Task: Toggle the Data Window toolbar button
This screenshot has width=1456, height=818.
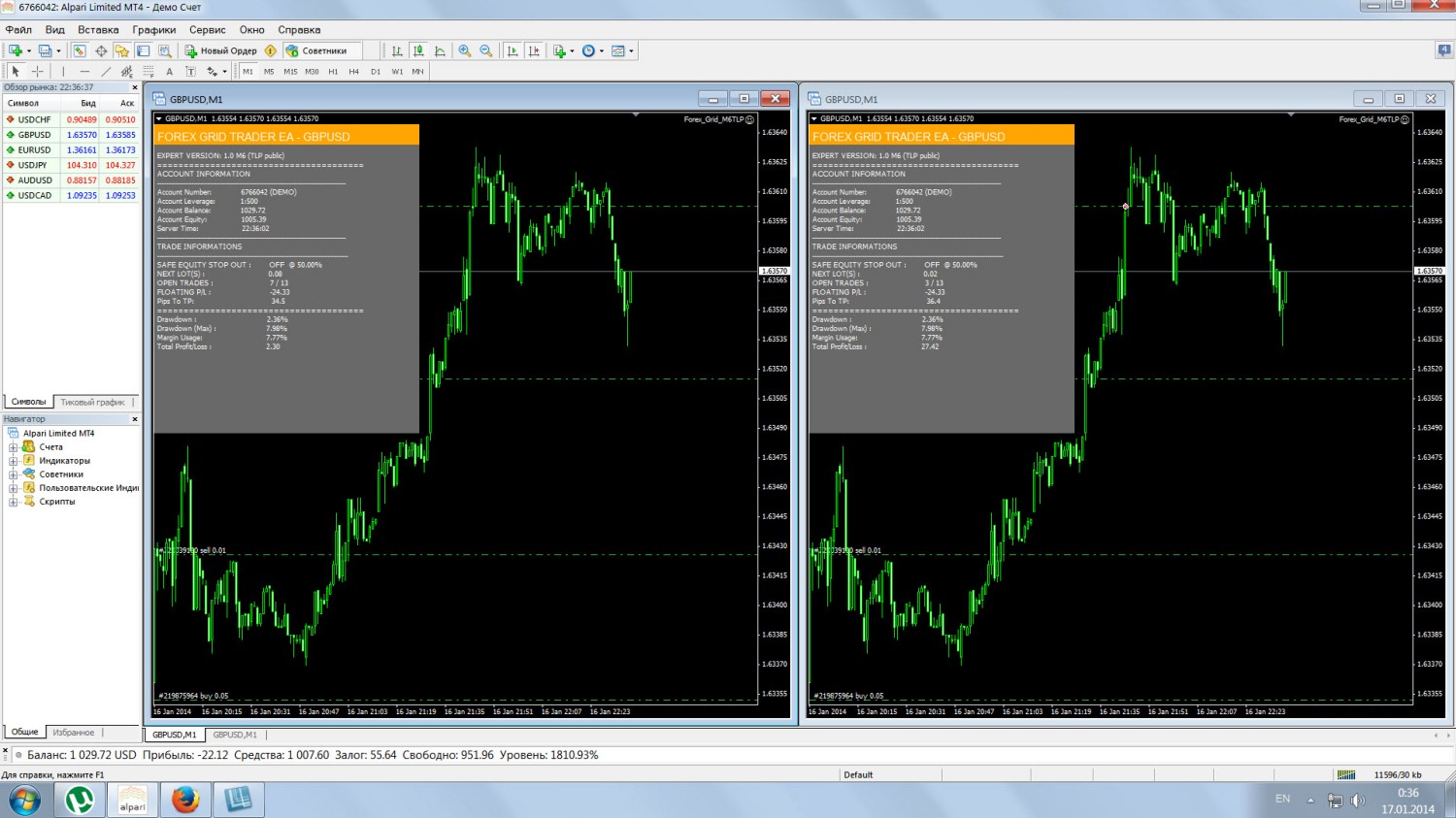Action: [101, 50]
